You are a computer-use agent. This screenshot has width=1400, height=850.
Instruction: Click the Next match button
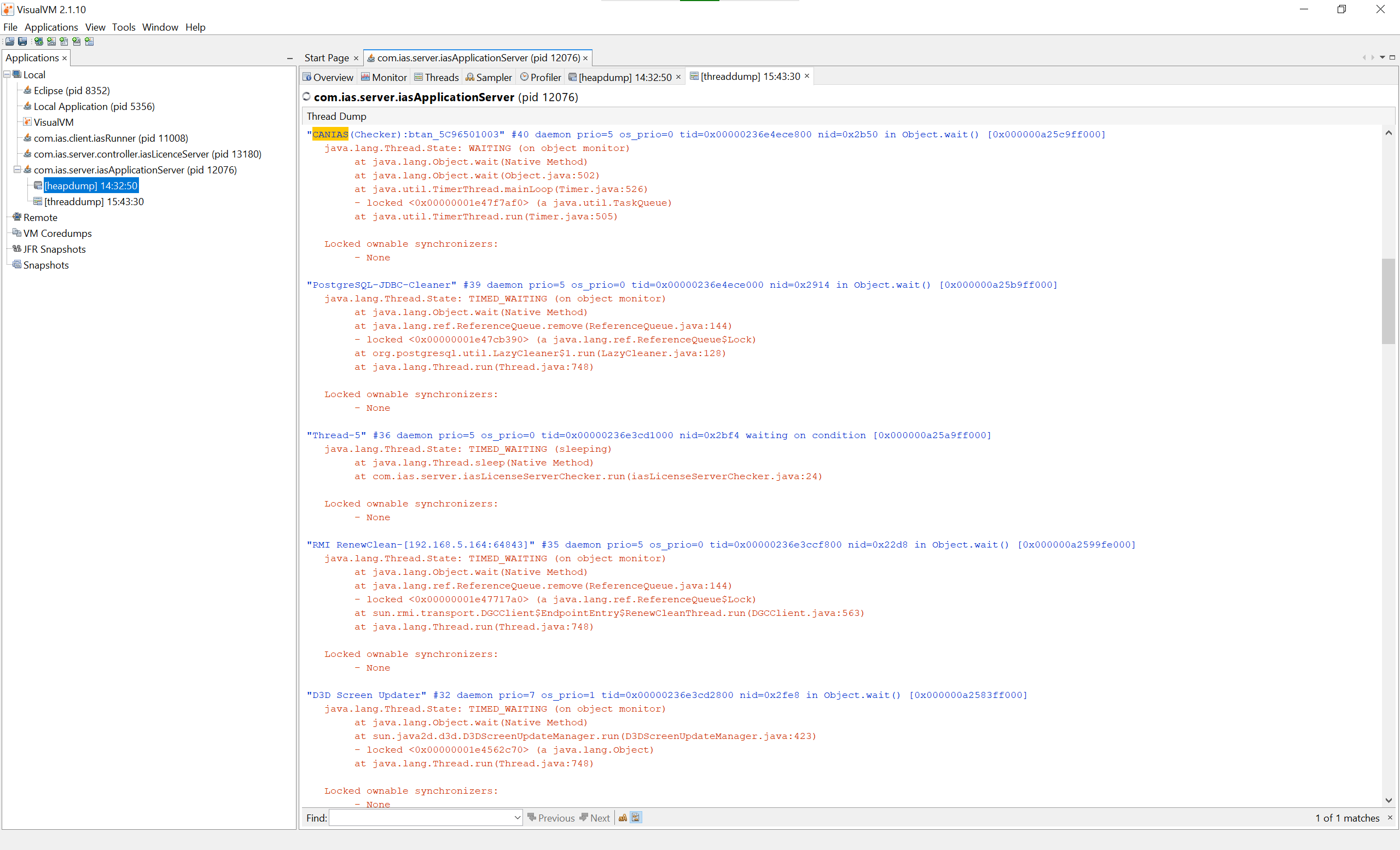(x=595, y=818)
